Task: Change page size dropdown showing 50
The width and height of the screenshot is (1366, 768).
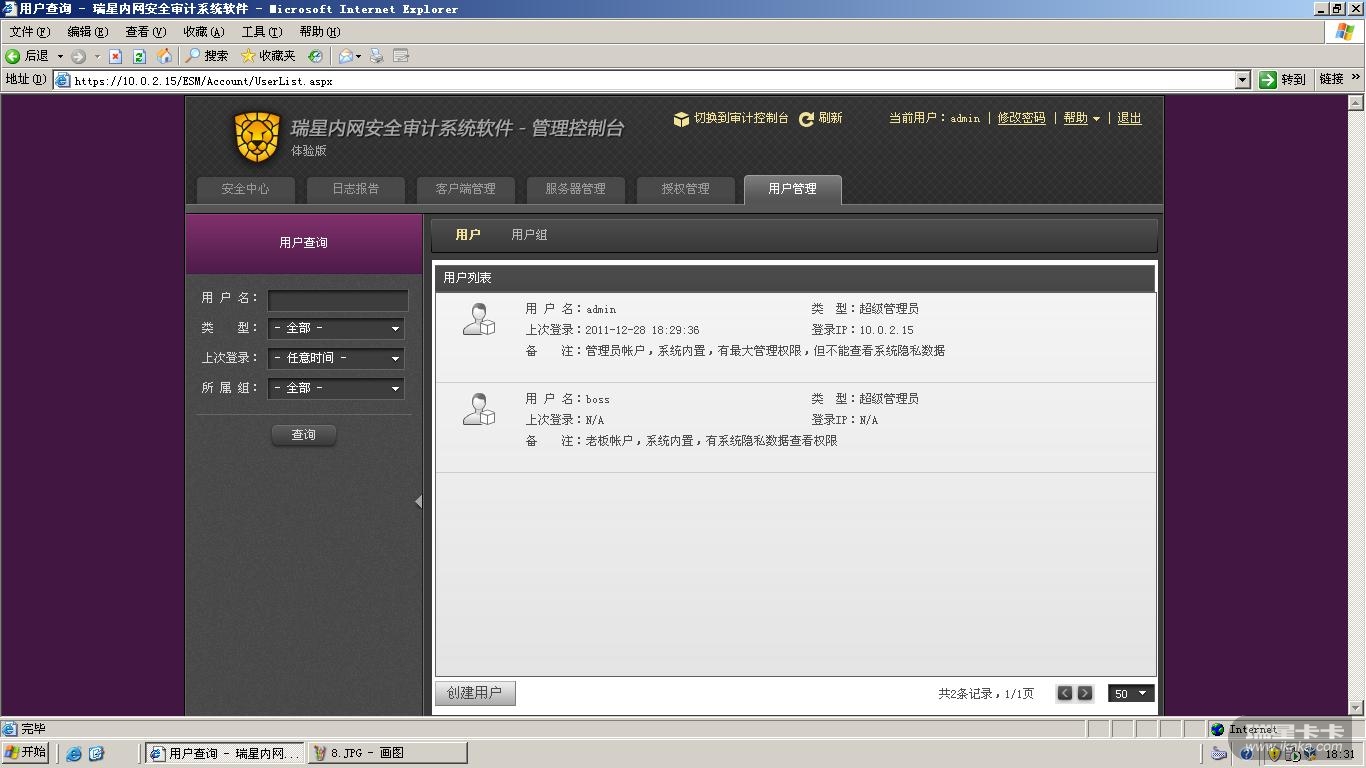Action: click(1131, 693)
